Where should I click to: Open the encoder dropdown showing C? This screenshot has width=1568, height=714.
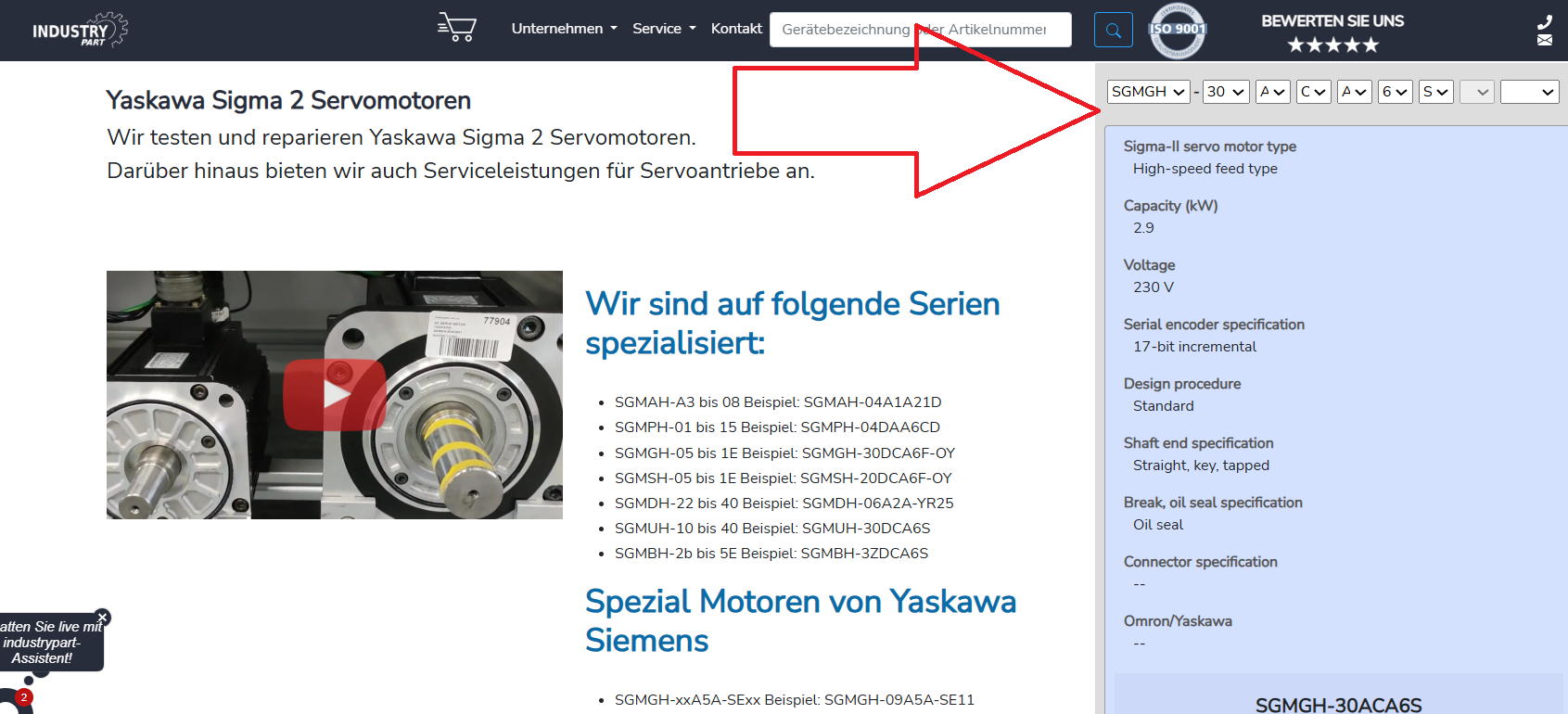click(1314, 92)
